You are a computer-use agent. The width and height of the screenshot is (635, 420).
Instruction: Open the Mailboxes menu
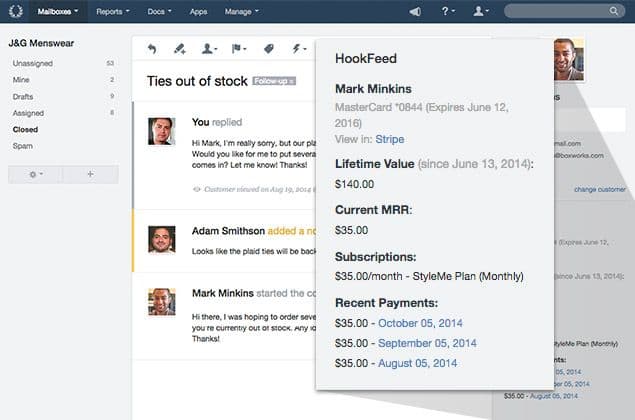[x=58, y=12]
